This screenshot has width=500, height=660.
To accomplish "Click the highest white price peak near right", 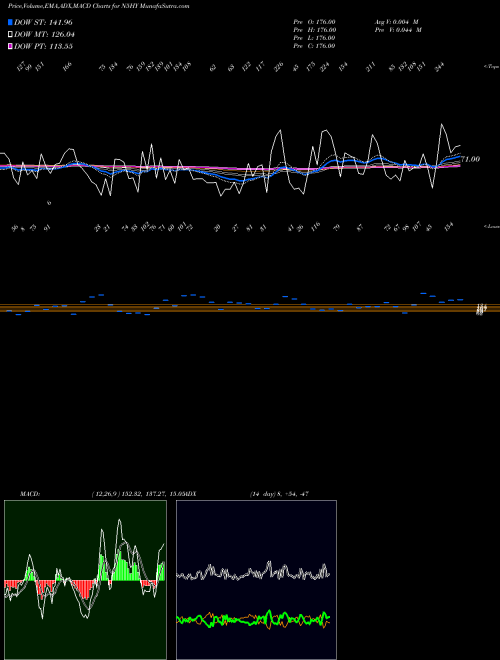I will [x=441, y=124].
